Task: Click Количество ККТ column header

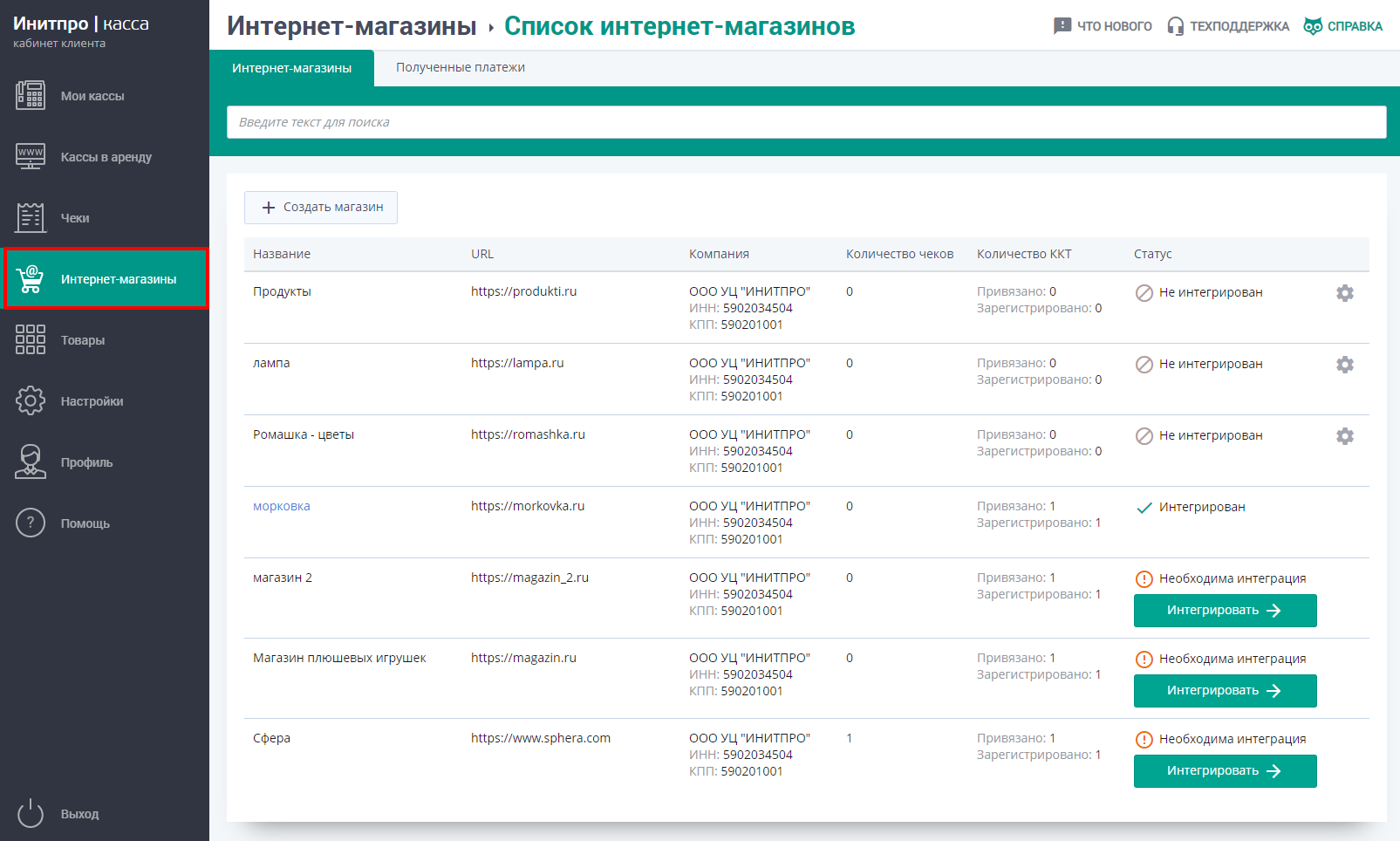Action: (x=1024, y=254)
